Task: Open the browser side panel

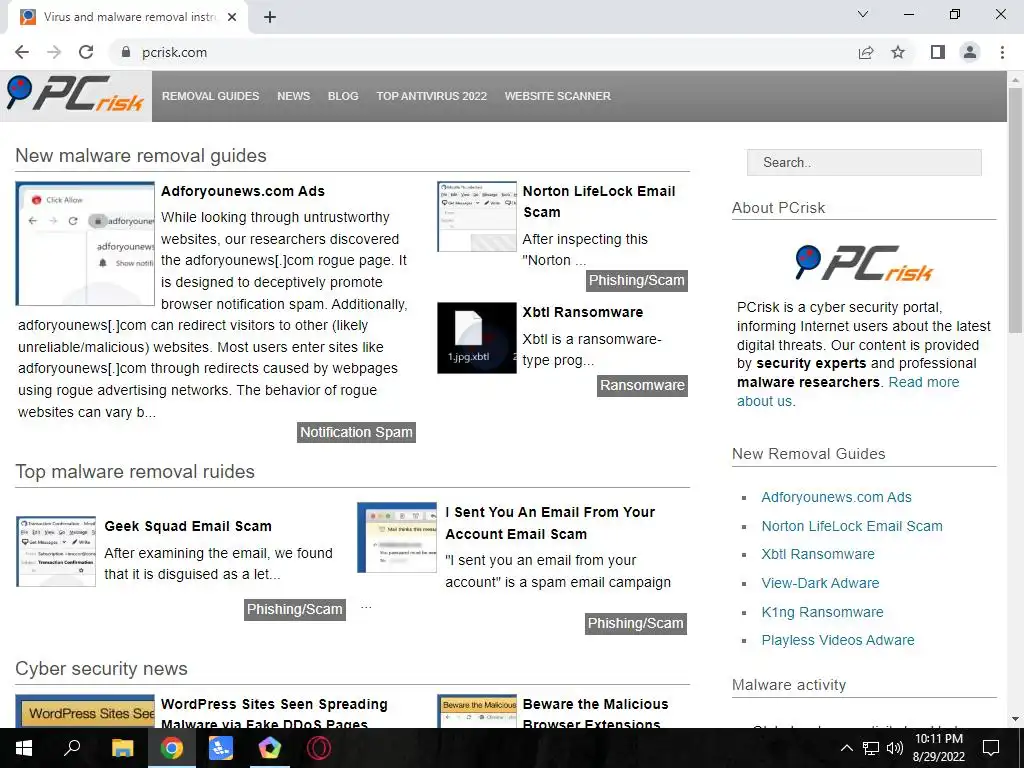Action: click(938, 52)
